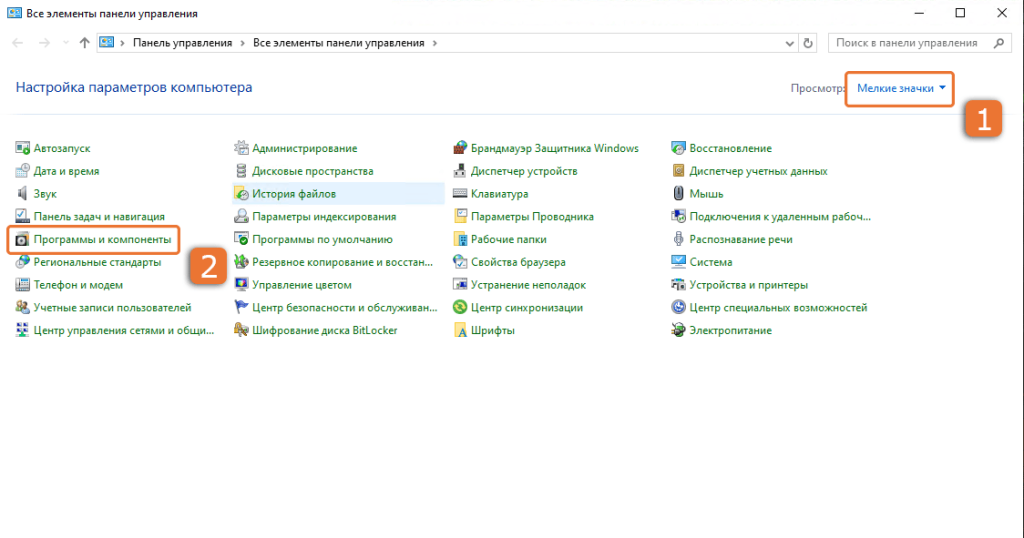Image resolution: width=1024 pixels, height=538 pixels.
Task: Click the window title bar Control Panel icon
Action: pyautogui.click(x=14, y=13)
